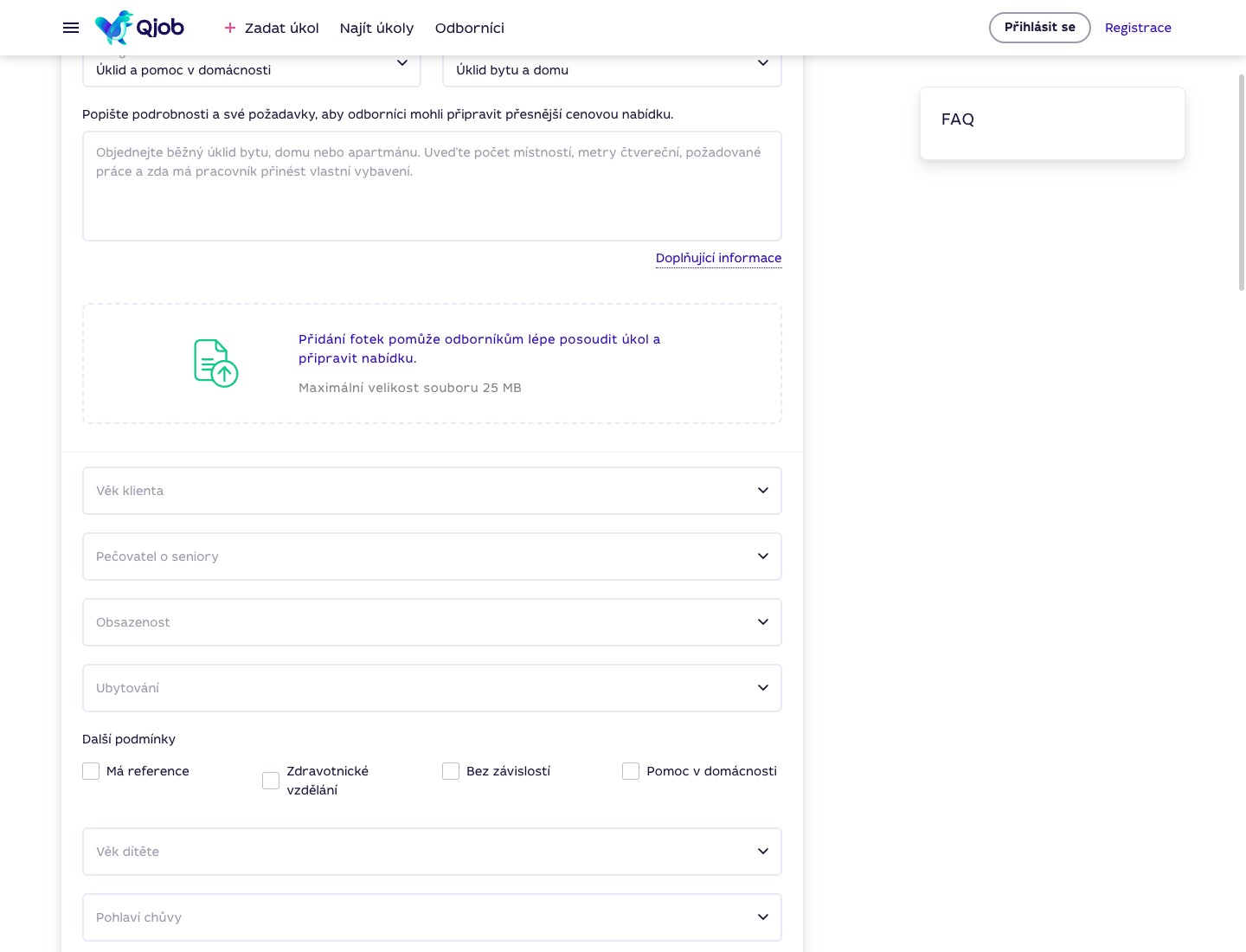Click the pink plus icon beside Zadat úkol
This screenshot has height=952, width=1246.
point(230,28)
